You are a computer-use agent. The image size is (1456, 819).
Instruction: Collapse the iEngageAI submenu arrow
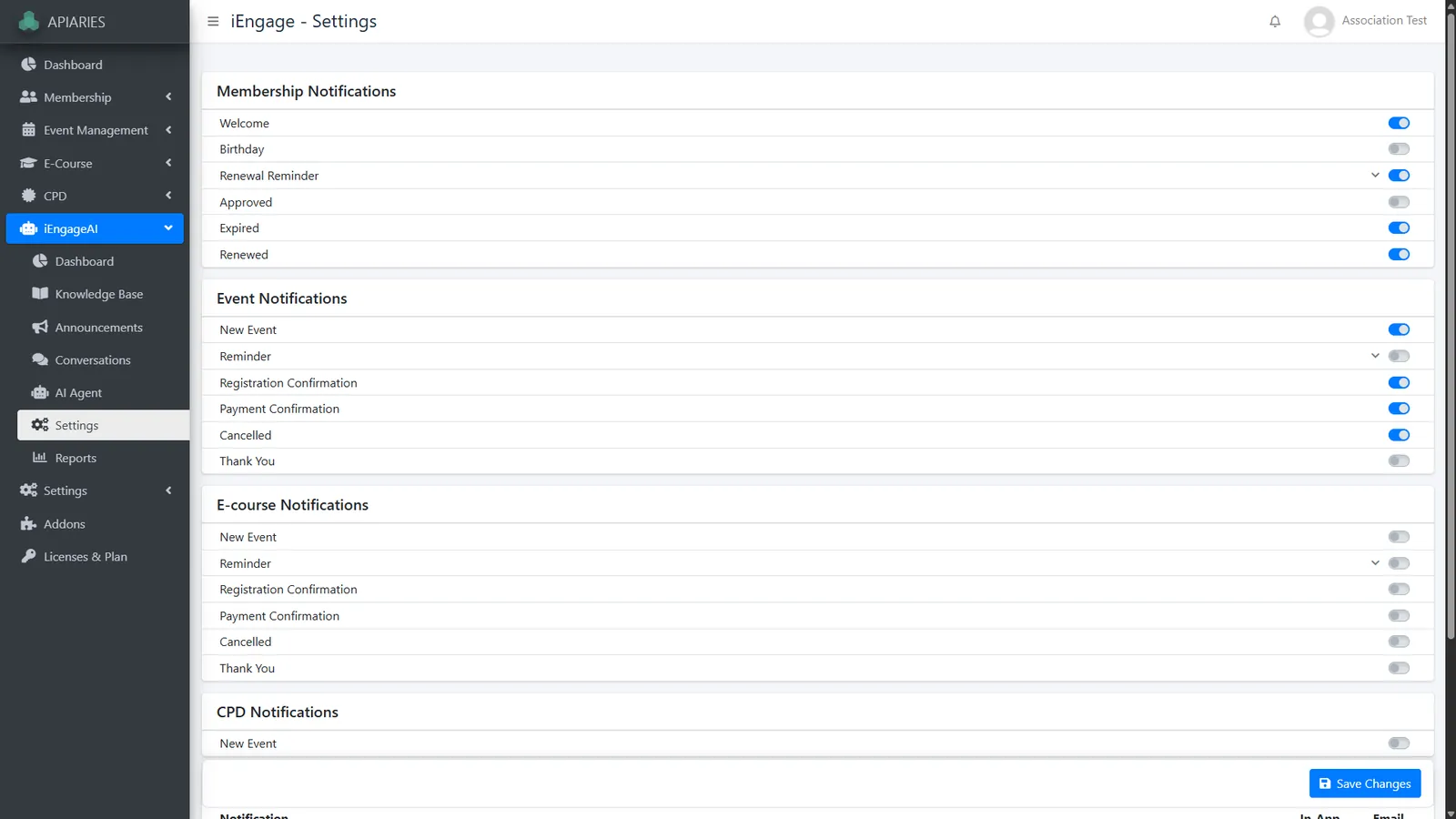[168, 228]
